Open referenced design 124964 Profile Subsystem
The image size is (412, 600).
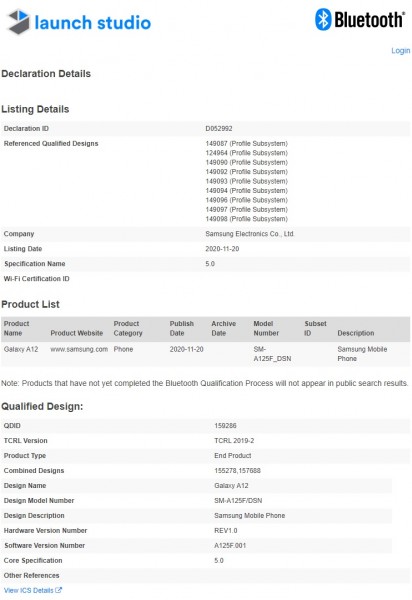(x=246, y=153)
